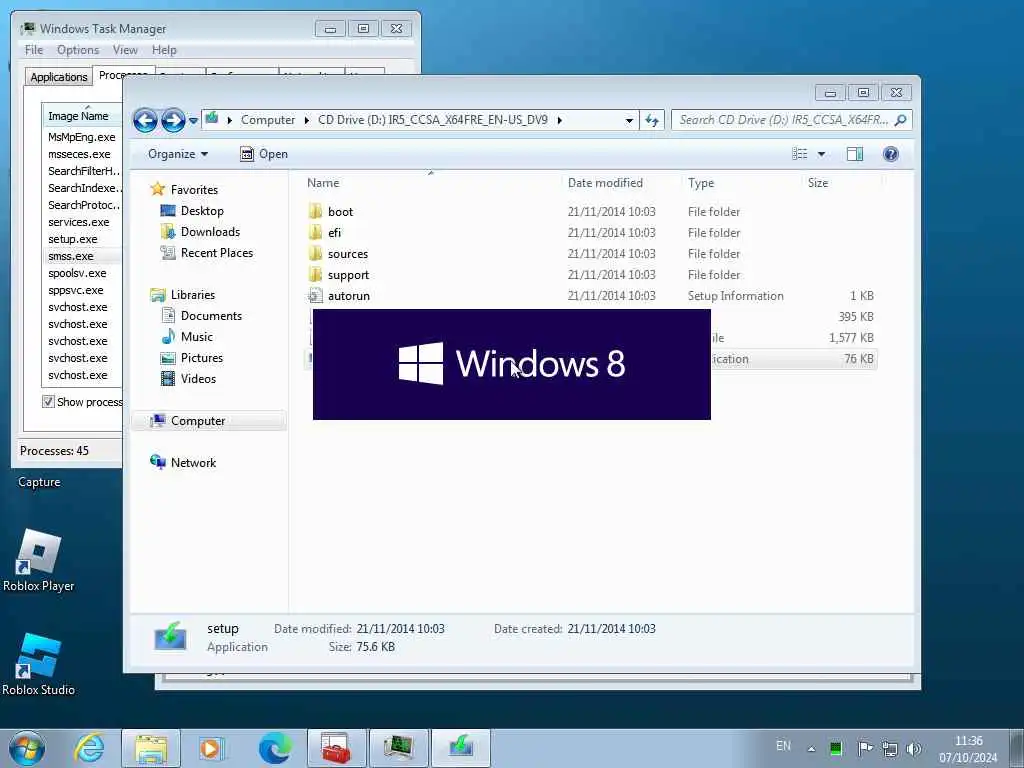Open Windows Explorer taskbar button

[151, 748]
